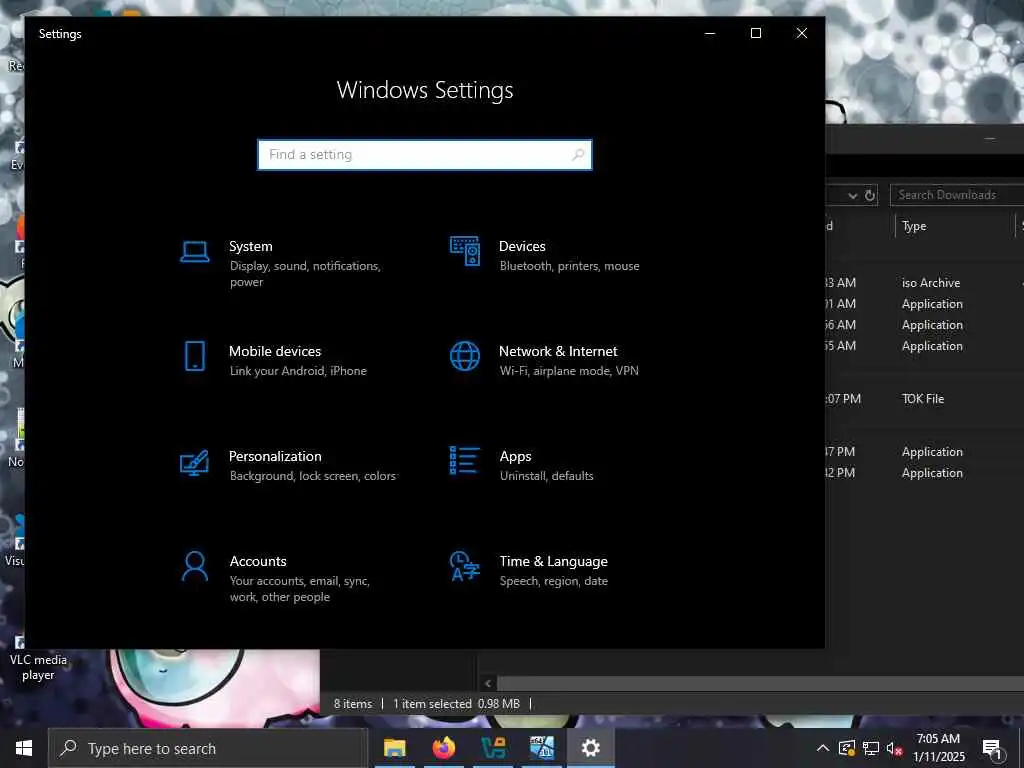Viewport: 1024px width, 768px height.
Task: Open the taskbar app left of Settings gear
Action: pos(541,748)
